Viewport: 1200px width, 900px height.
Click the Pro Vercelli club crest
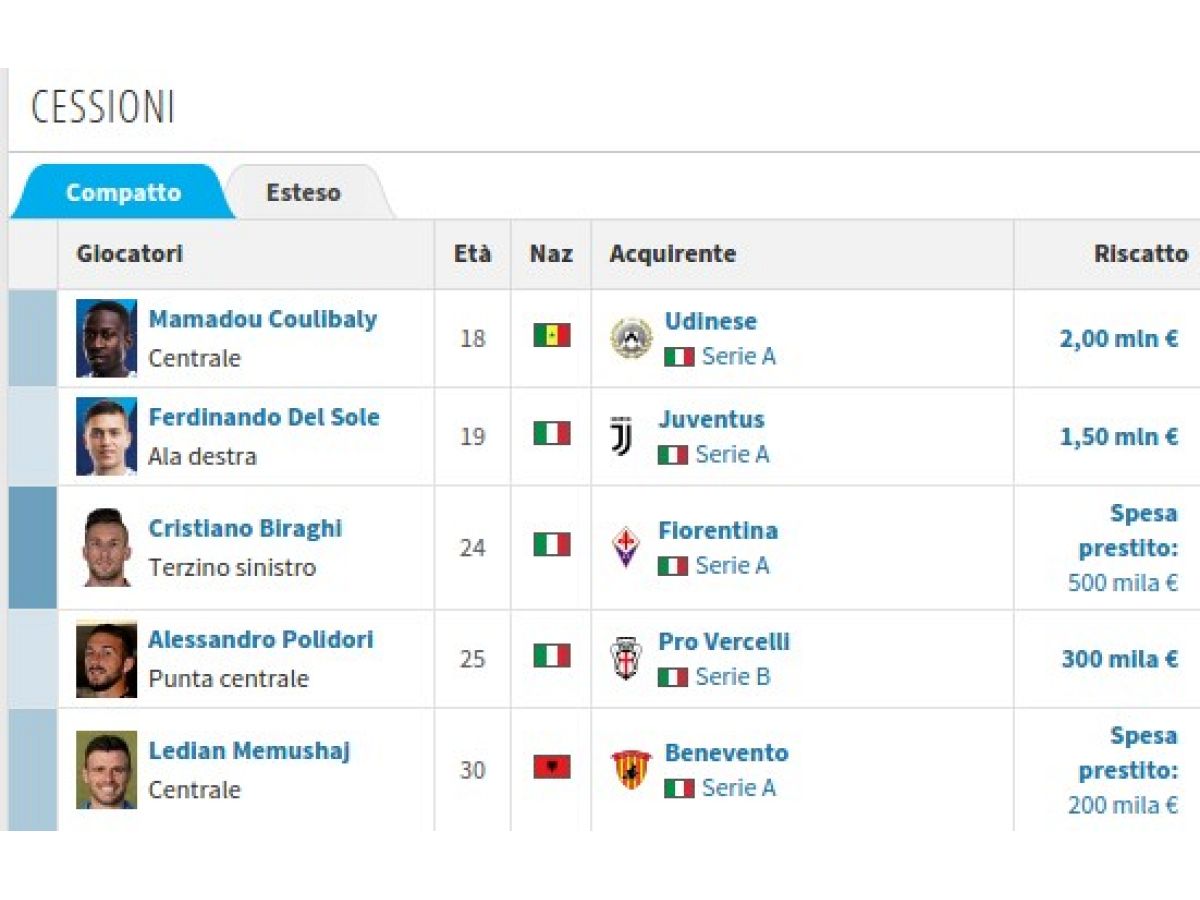coord(626,658)
